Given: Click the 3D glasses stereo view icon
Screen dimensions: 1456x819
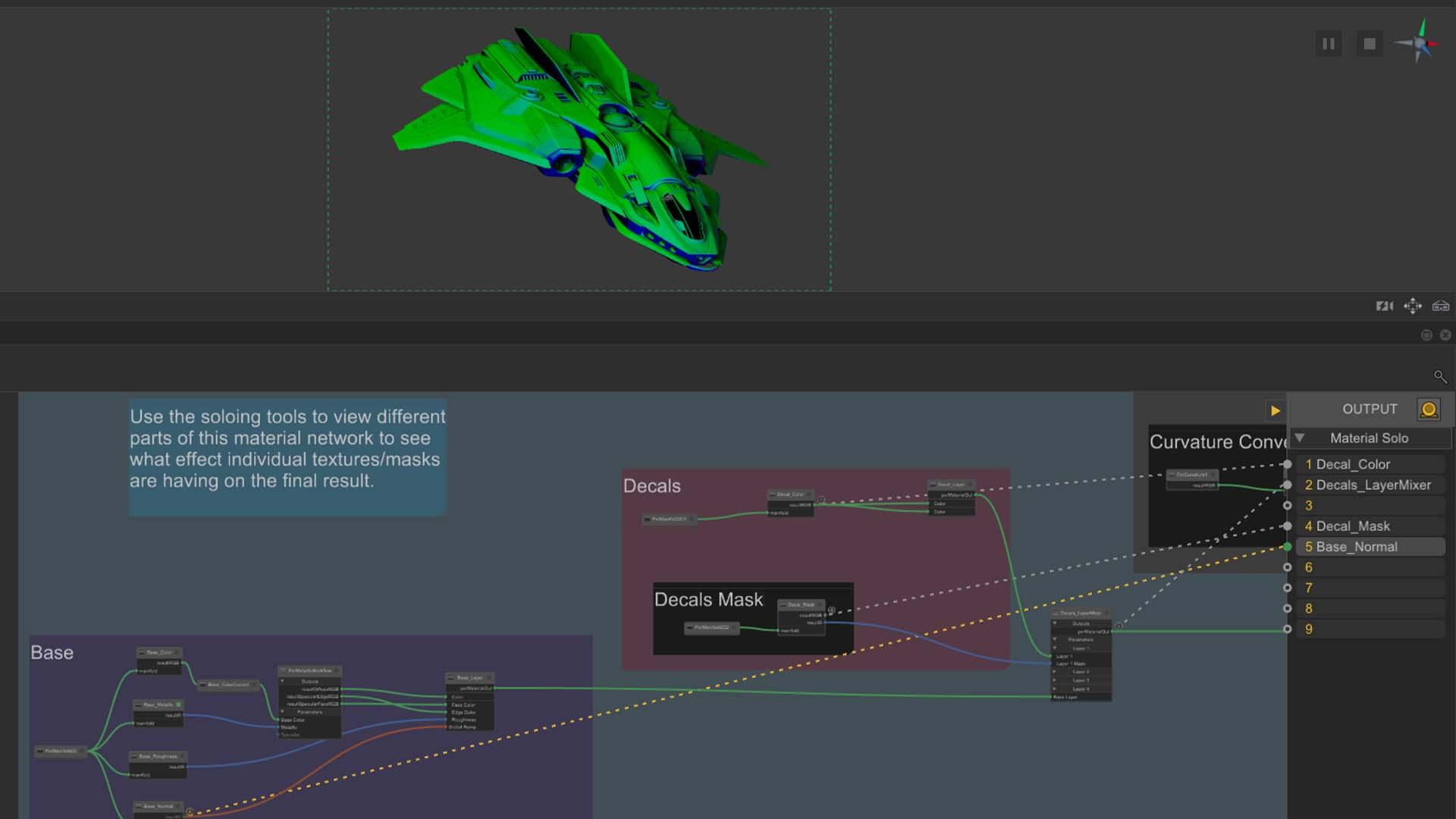Looking at the screenshot, I should click(x=1440, y=306).
